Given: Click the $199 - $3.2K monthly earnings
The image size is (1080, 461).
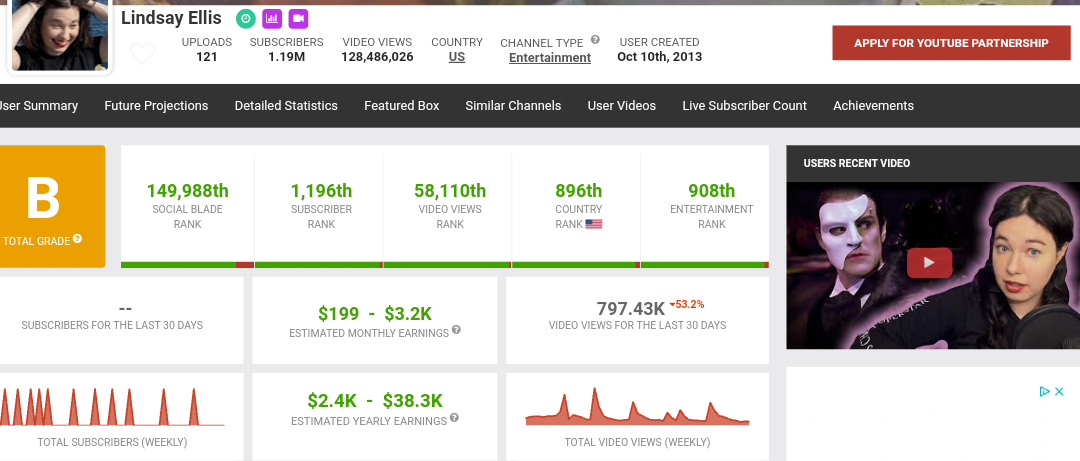Looking at the screenshot, I should [x=375, y=314].
